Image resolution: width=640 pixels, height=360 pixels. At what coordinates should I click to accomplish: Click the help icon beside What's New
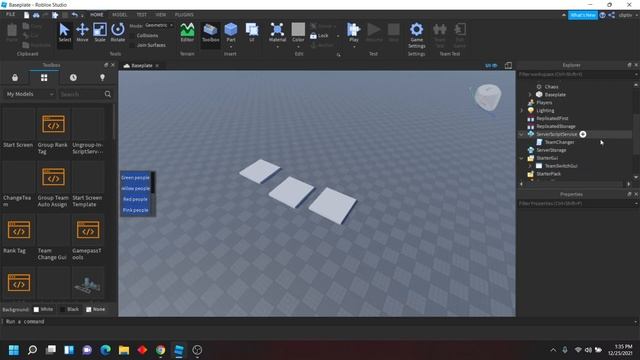[602, 15]
